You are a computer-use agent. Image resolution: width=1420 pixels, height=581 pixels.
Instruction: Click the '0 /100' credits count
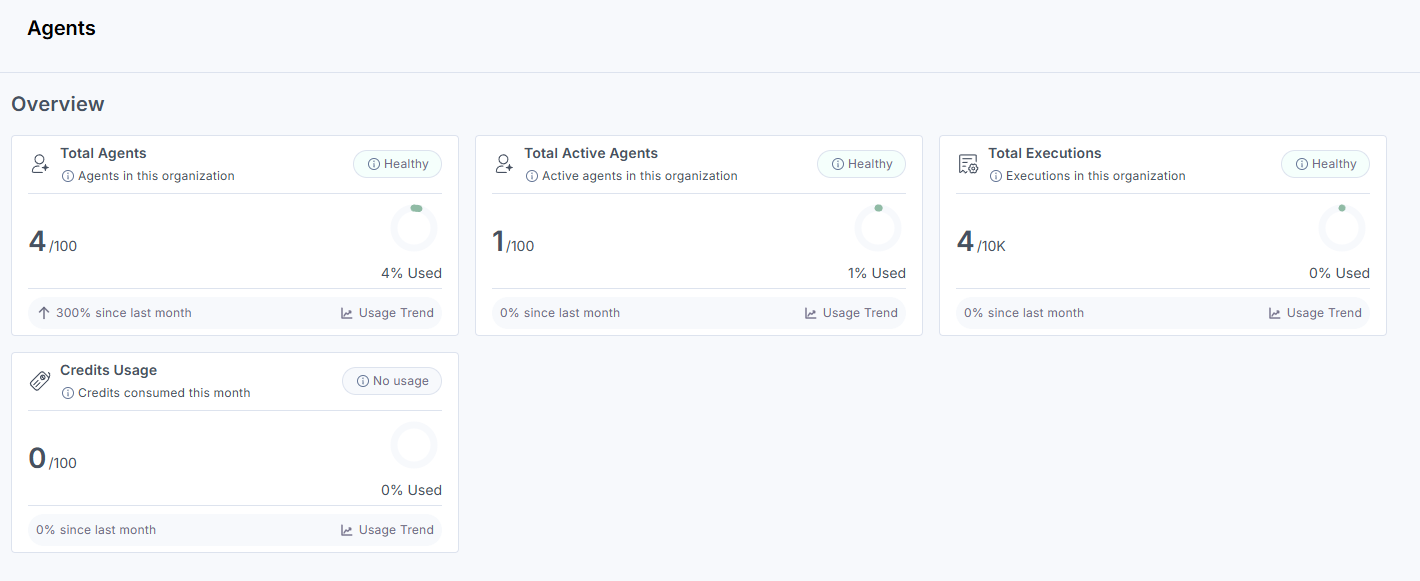click(53, 459)
